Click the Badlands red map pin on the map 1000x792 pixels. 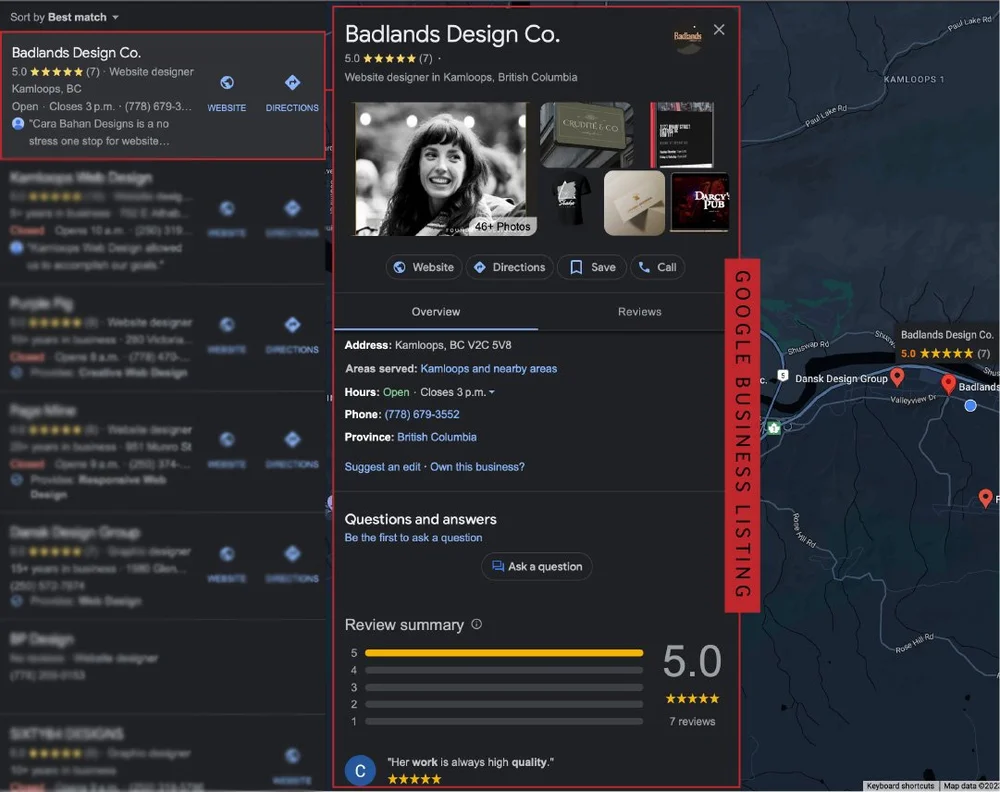point(948,383)
